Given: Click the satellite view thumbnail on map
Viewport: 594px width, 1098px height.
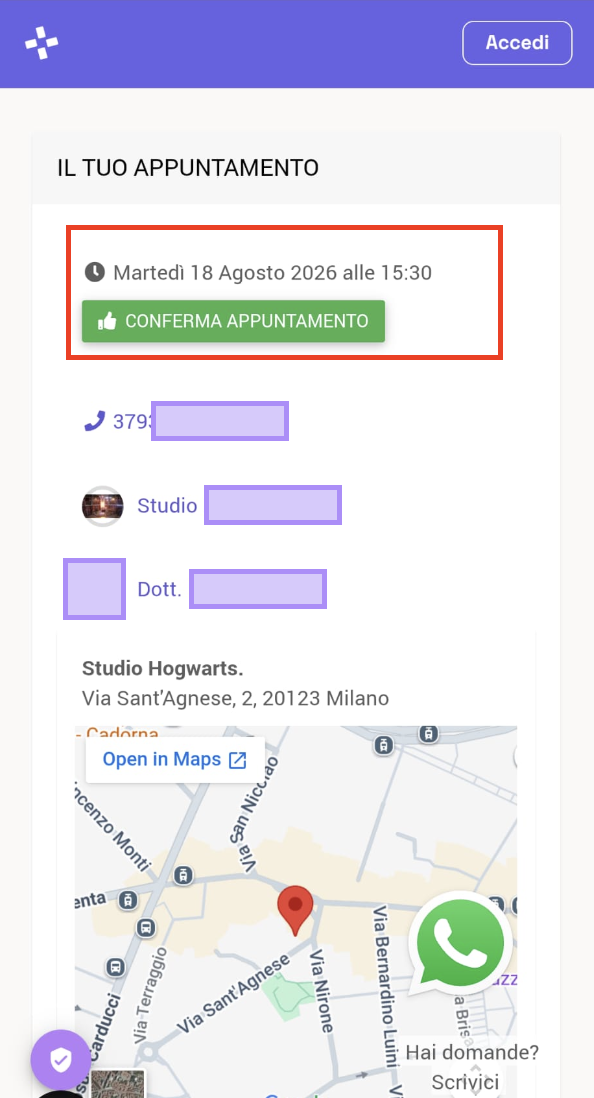Looking at the screenshot, I should pyautogui.click(x=118, y=1084).
